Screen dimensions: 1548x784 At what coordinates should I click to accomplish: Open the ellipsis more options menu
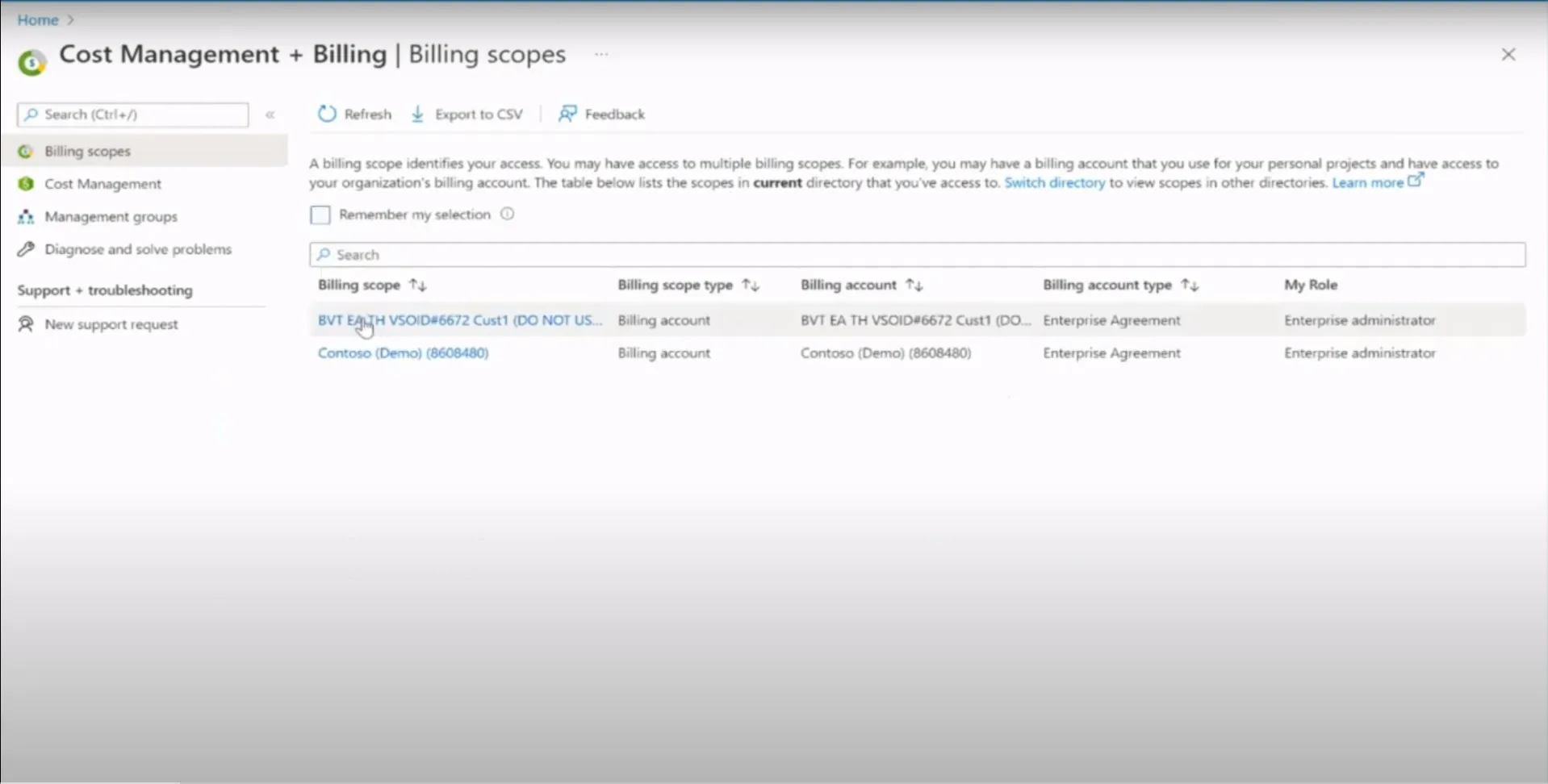601,54
